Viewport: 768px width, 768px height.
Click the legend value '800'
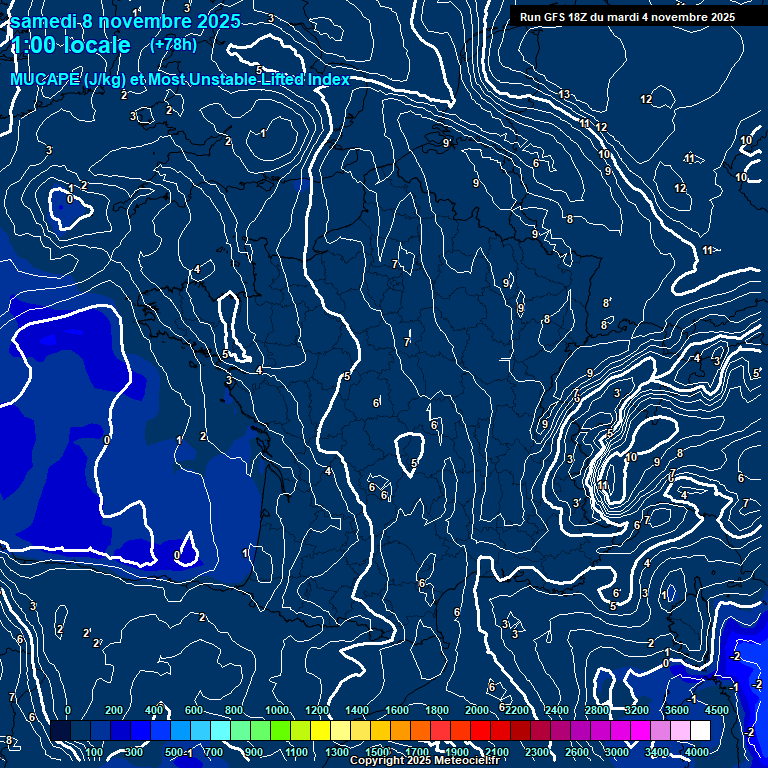point(234,710)
